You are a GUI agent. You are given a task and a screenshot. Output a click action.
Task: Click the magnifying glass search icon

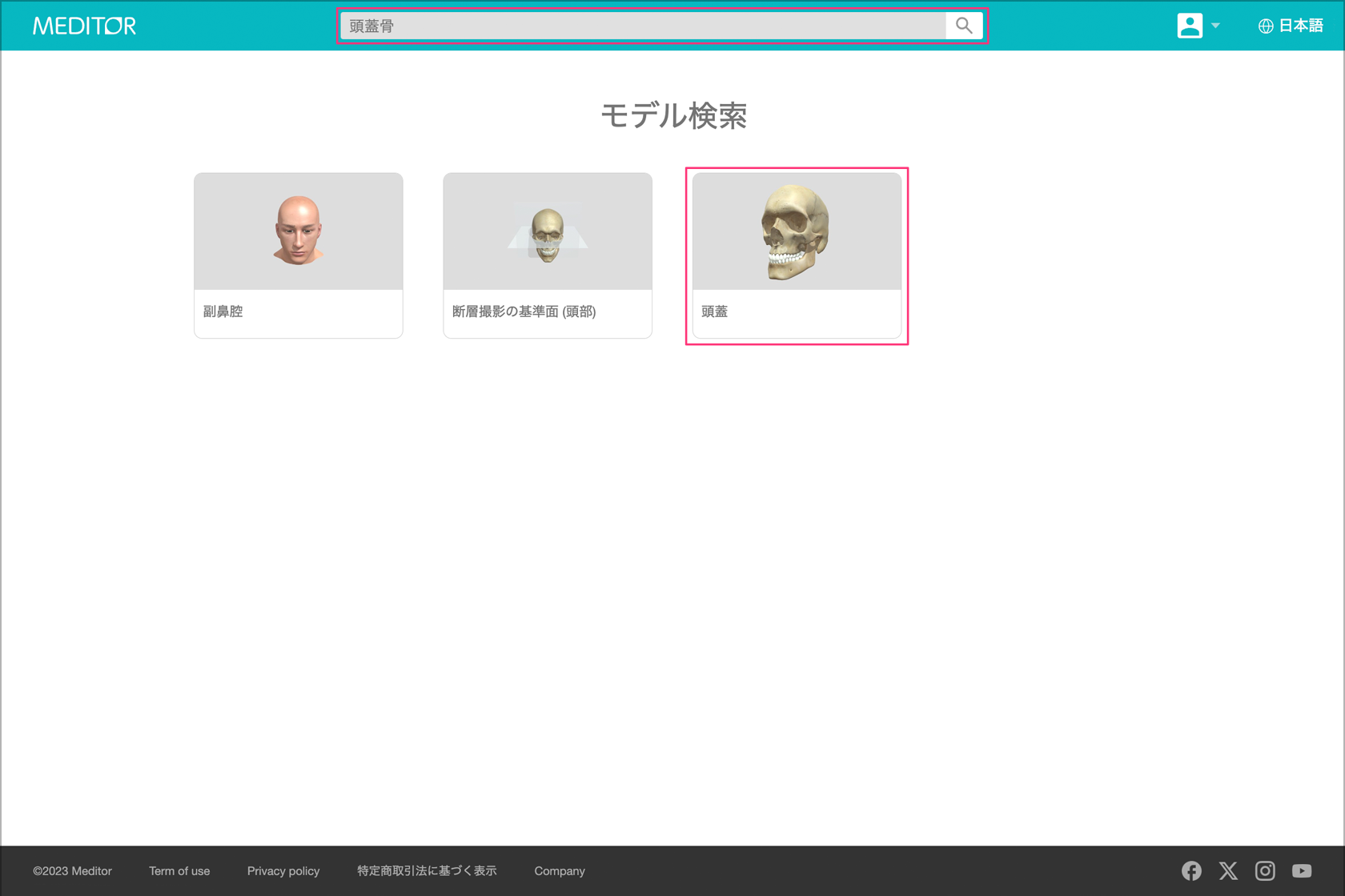964,26
